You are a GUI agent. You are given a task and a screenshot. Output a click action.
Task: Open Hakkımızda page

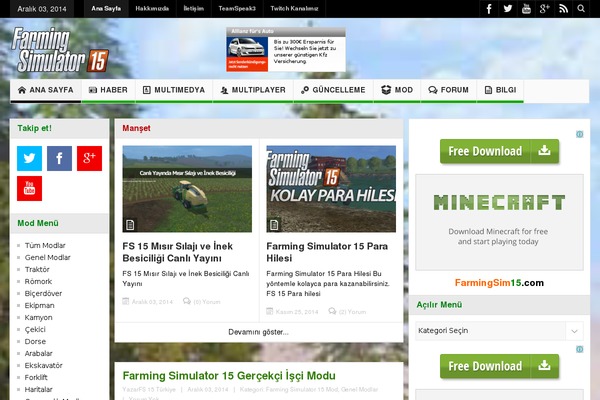152,8
